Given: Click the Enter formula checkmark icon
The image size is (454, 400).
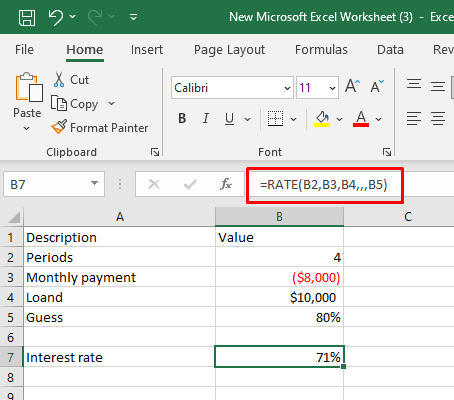Looking at the screenshot, I should tap(190, 184).
